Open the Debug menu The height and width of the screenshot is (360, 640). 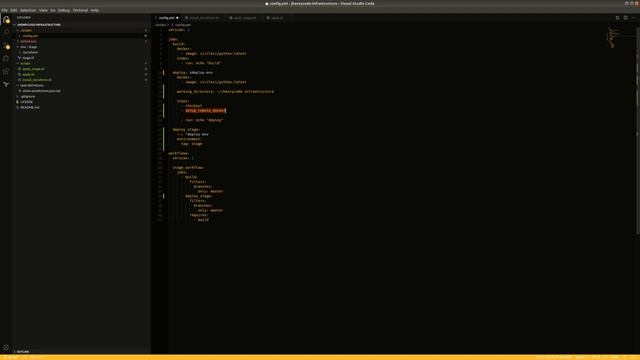tap(64, 10)
